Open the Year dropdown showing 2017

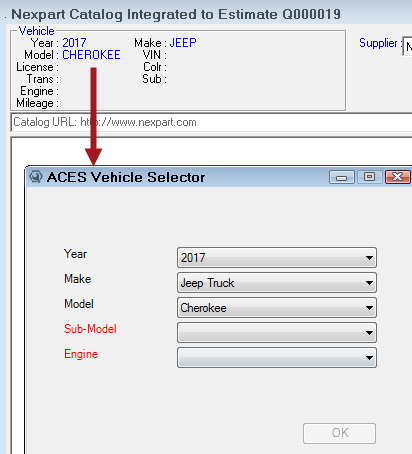pos(277,257)
